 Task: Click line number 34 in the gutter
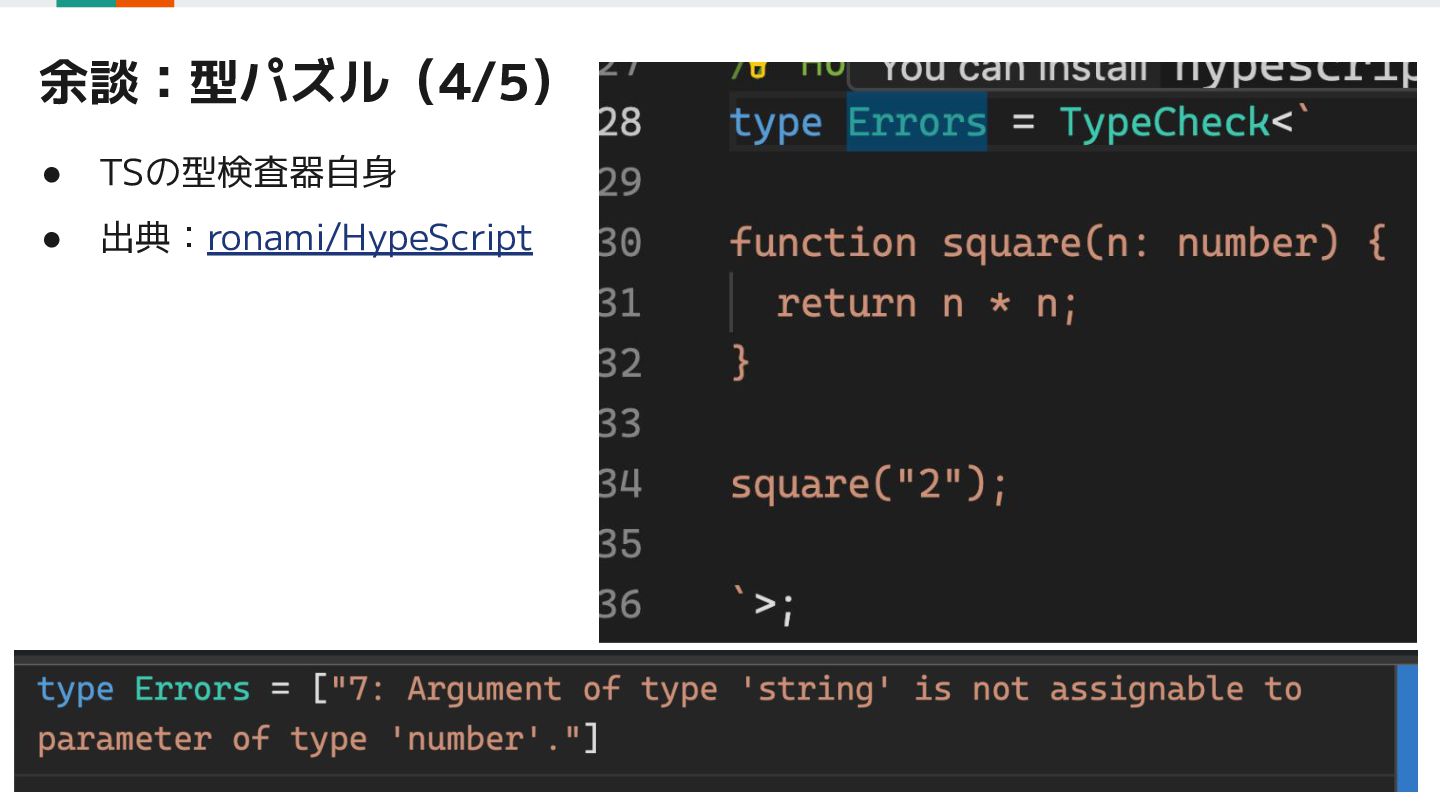[x=620, y=484]
